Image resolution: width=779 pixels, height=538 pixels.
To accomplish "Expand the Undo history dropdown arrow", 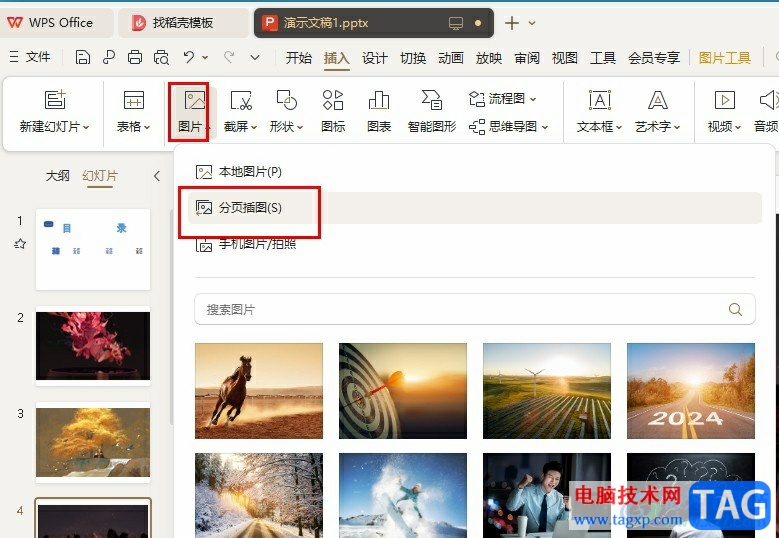I will tap(205, 58).
